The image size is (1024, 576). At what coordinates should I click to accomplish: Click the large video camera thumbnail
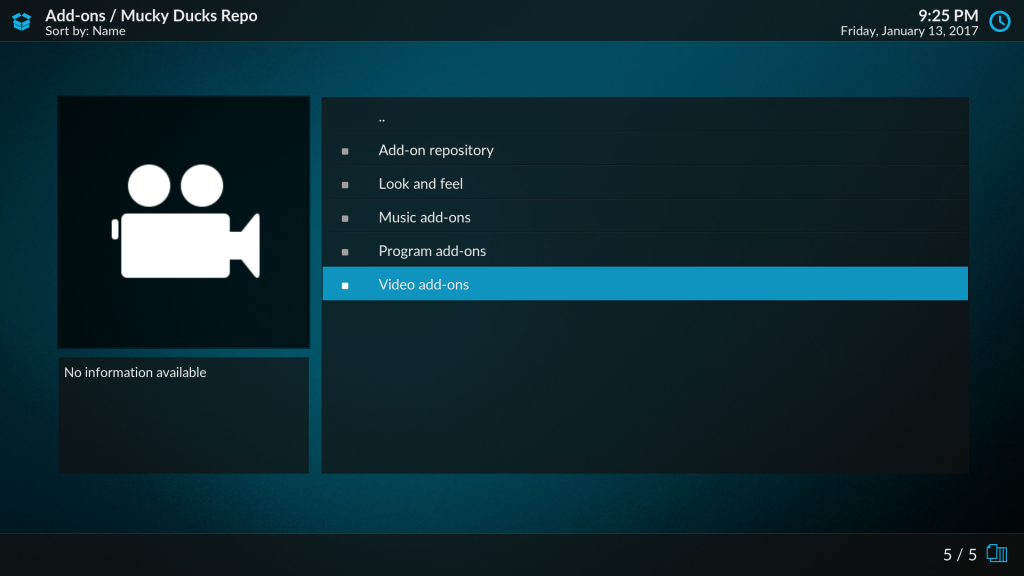pos(184,222)
